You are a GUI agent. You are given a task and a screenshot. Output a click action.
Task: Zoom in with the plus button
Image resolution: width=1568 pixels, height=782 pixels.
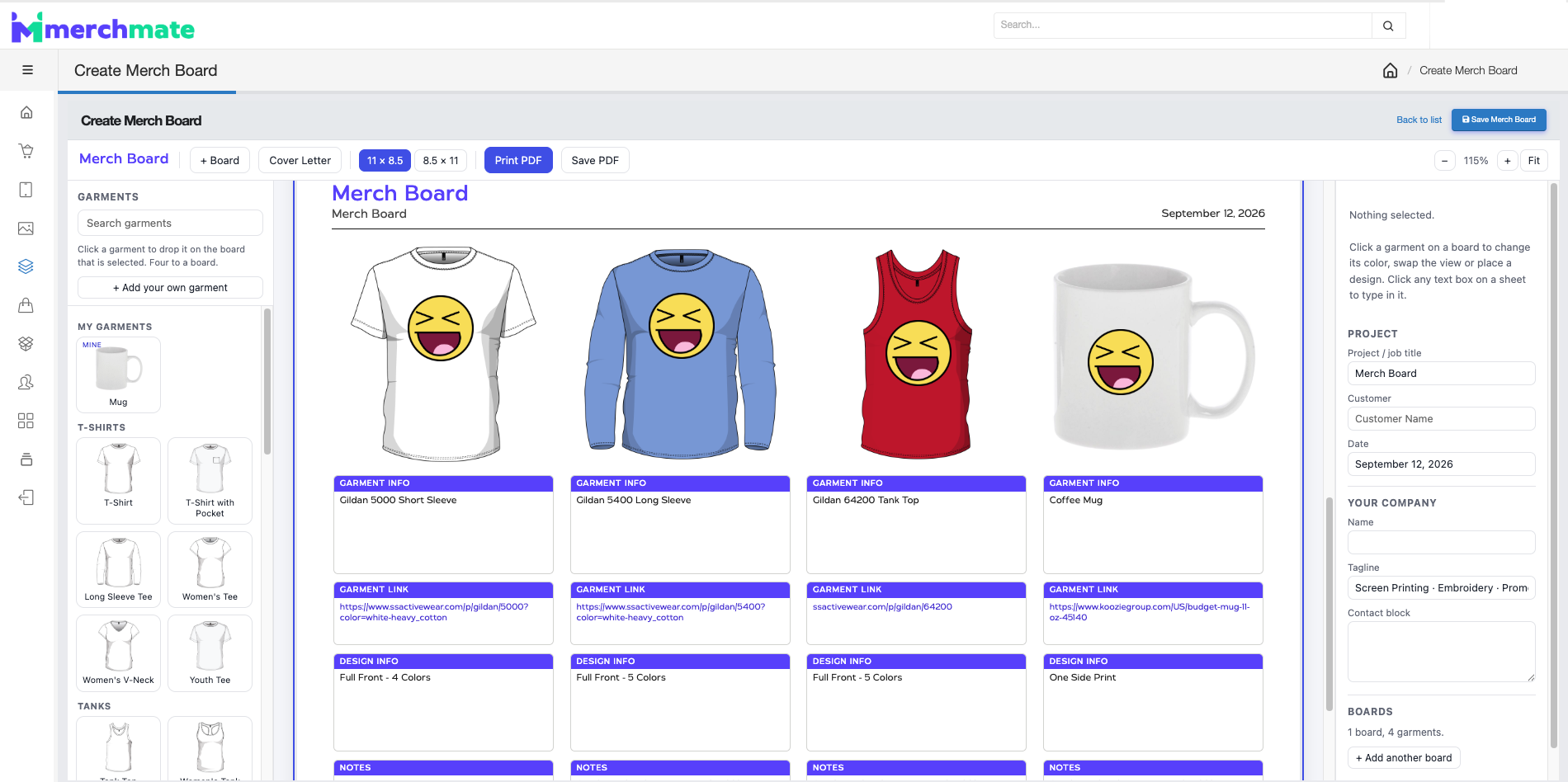[x=1508, y=161]
